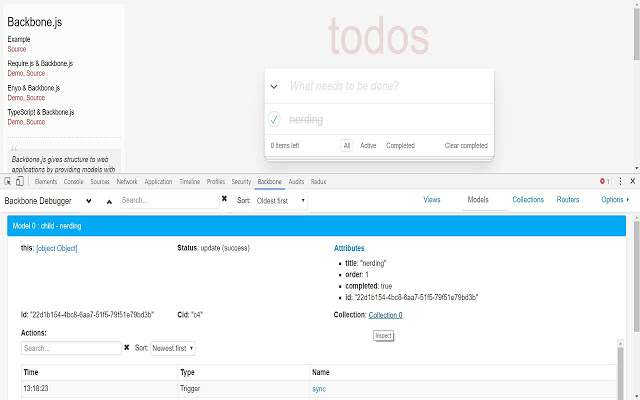
Task: Show the Views section
Action: pos(432,200)
